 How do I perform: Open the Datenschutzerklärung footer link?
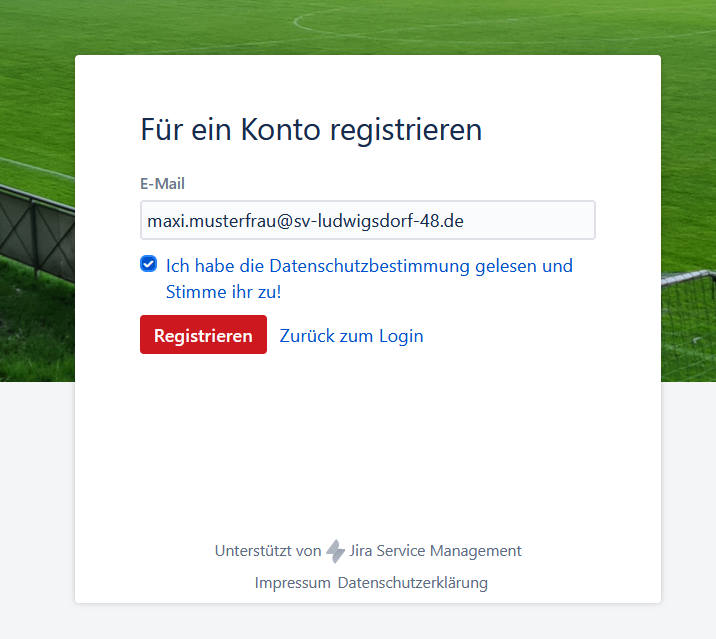412,583
